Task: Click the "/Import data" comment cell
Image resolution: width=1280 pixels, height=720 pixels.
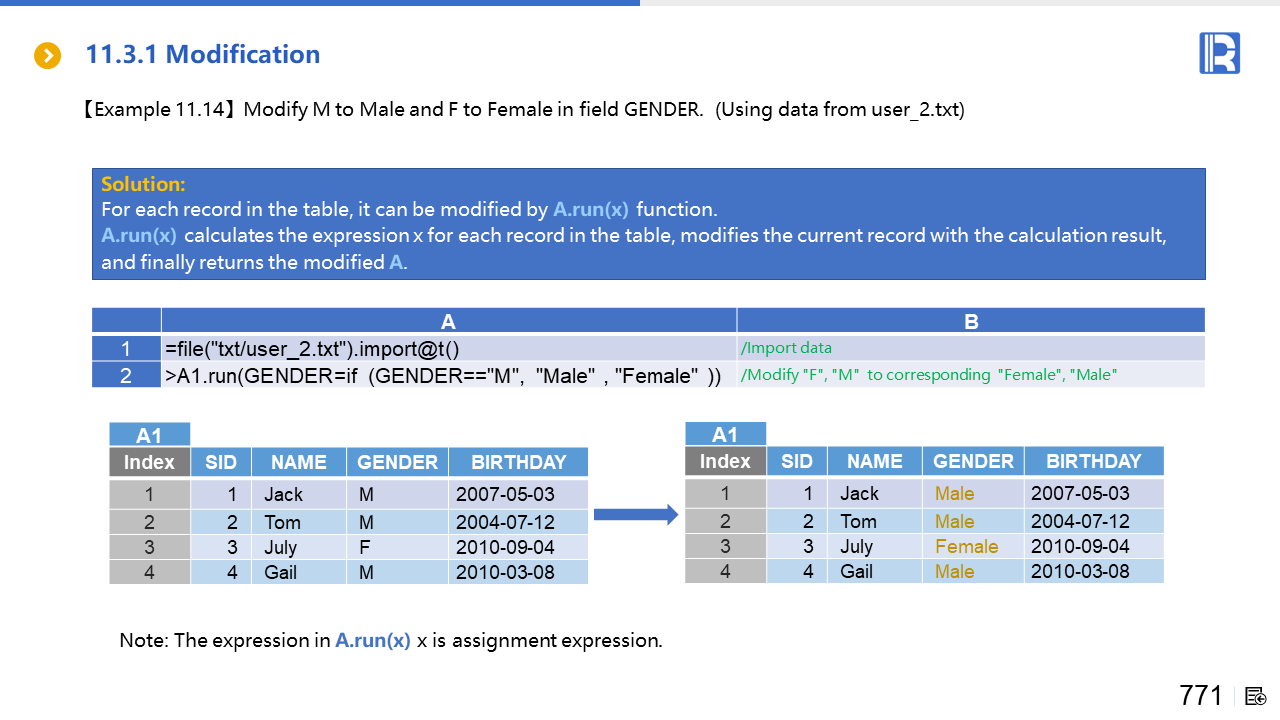Action: coord(970,348)
